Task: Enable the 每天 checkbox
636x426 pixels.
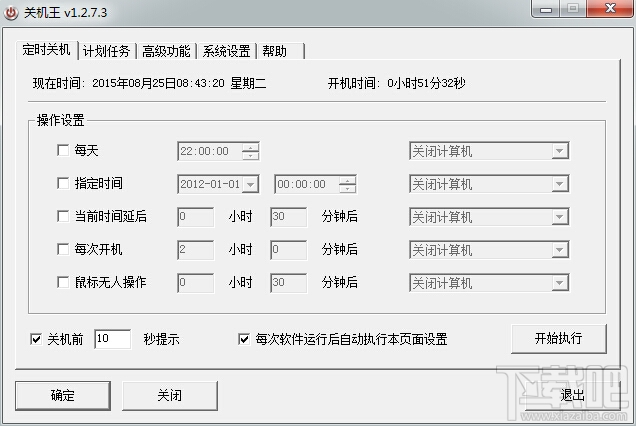Action: click(63, 151)
